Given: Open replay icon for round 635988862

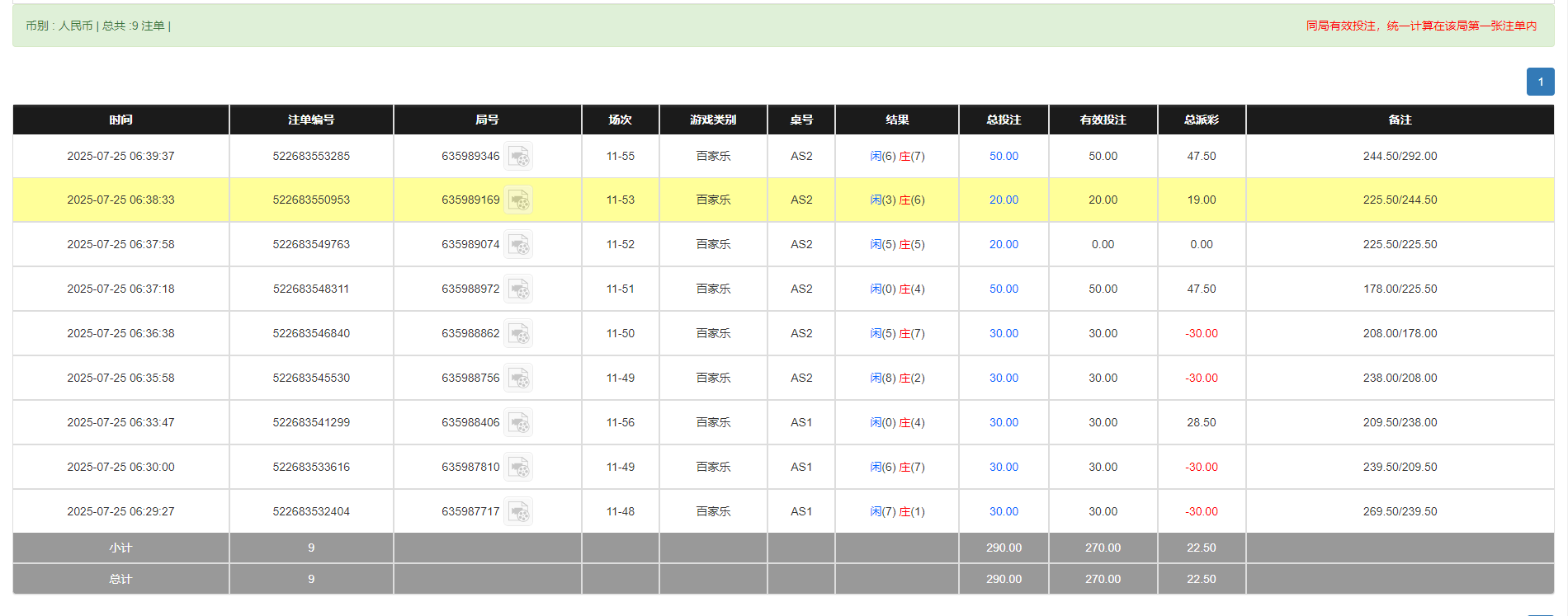Looking at the screenshot, I should [x=518, y=334].
